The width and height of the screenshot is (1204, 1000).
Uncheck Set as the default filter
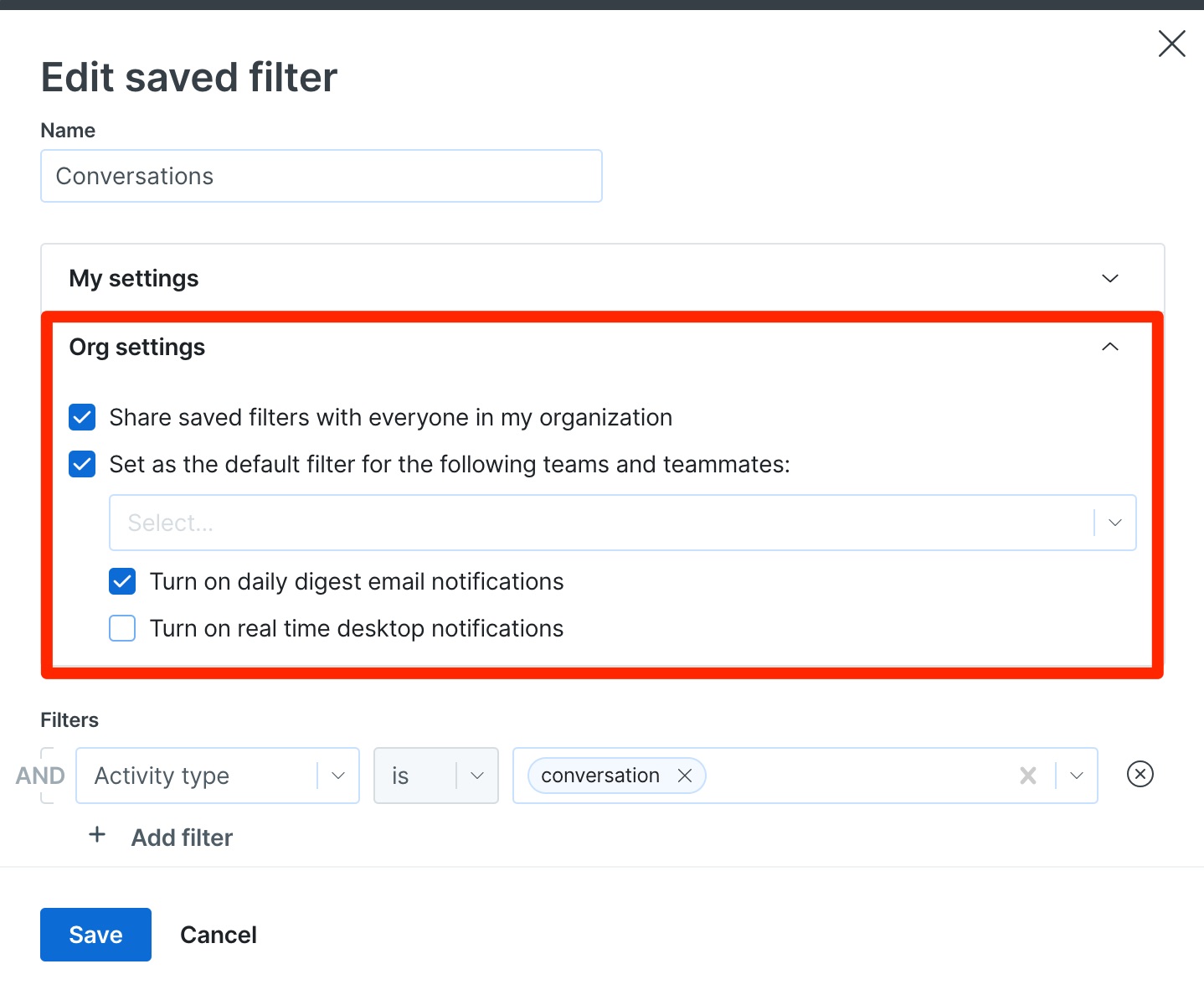tap(82, 464)
